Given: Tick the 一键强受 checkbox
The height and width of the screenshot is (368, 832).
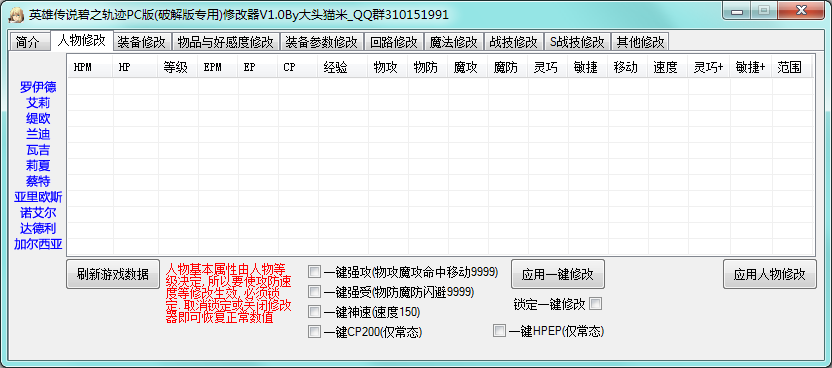Looking at the screenshot, I should (x=314, y=292).
